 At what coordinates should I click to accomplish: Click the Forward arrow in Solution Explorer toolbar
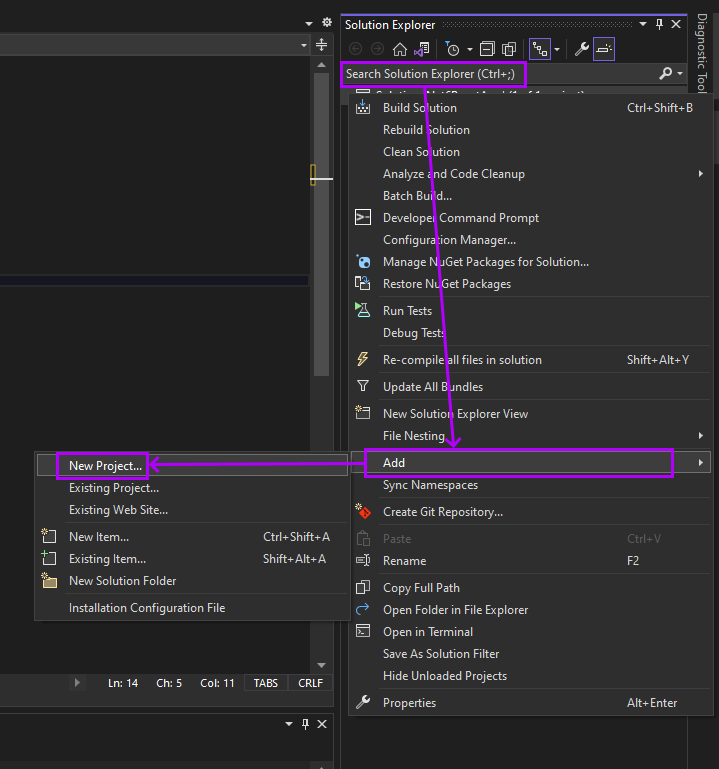tap(377, 49)
